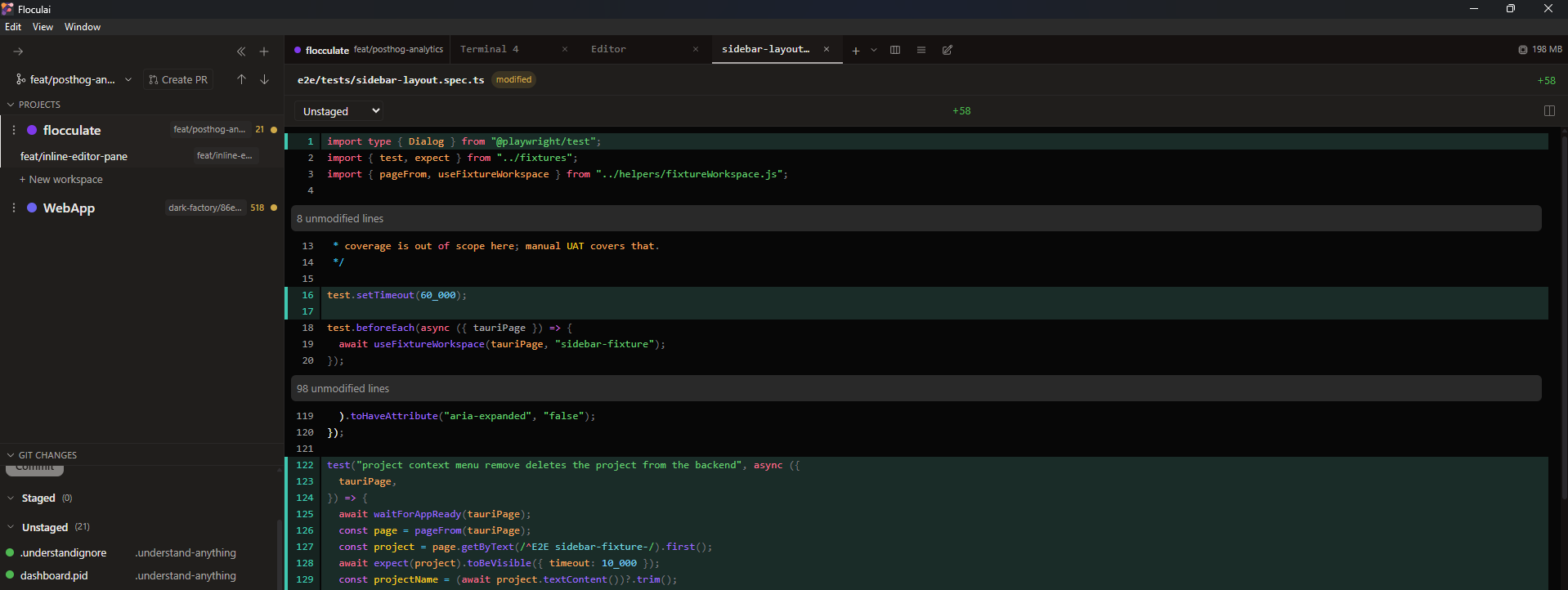Click the green status dot of dashboard.pid

tap(10, 575)
